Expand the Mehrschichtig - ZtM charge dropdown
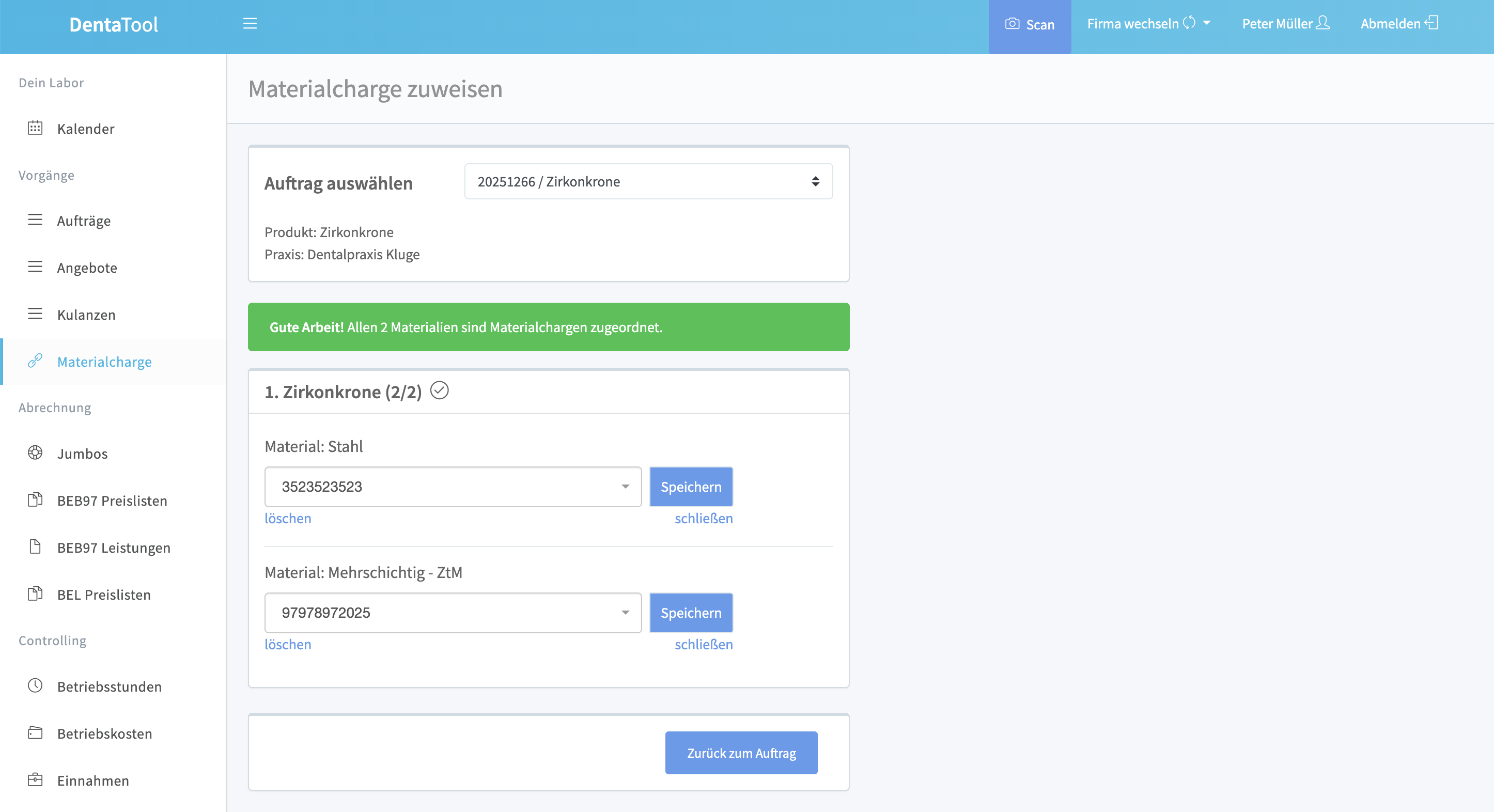Image resolution: width=1494 pixels, height=812 pixels. pyautogui.click(x=453, y=613)
